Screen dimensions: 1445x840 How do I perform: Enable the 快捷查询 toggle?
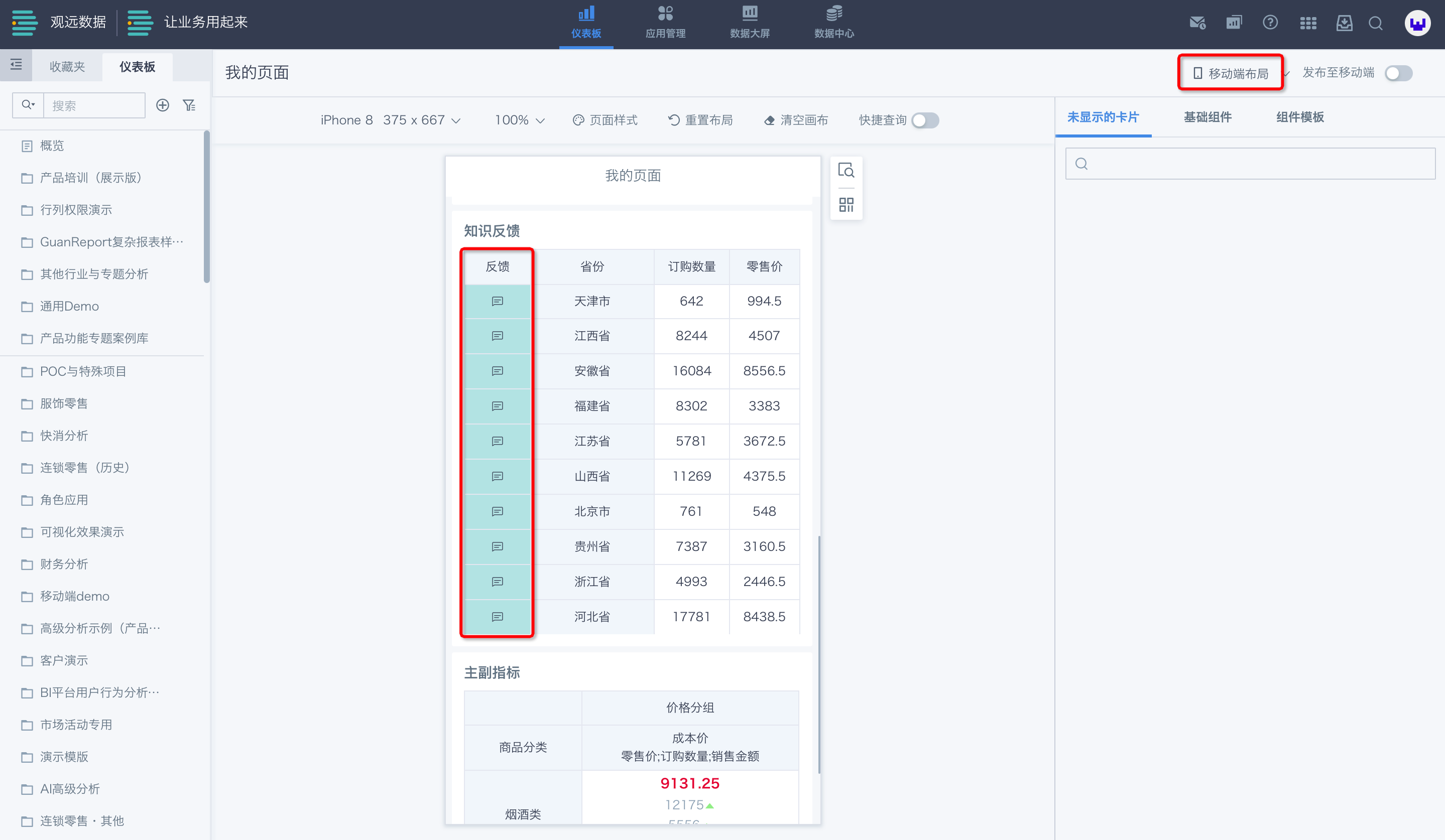pos(925,120)
